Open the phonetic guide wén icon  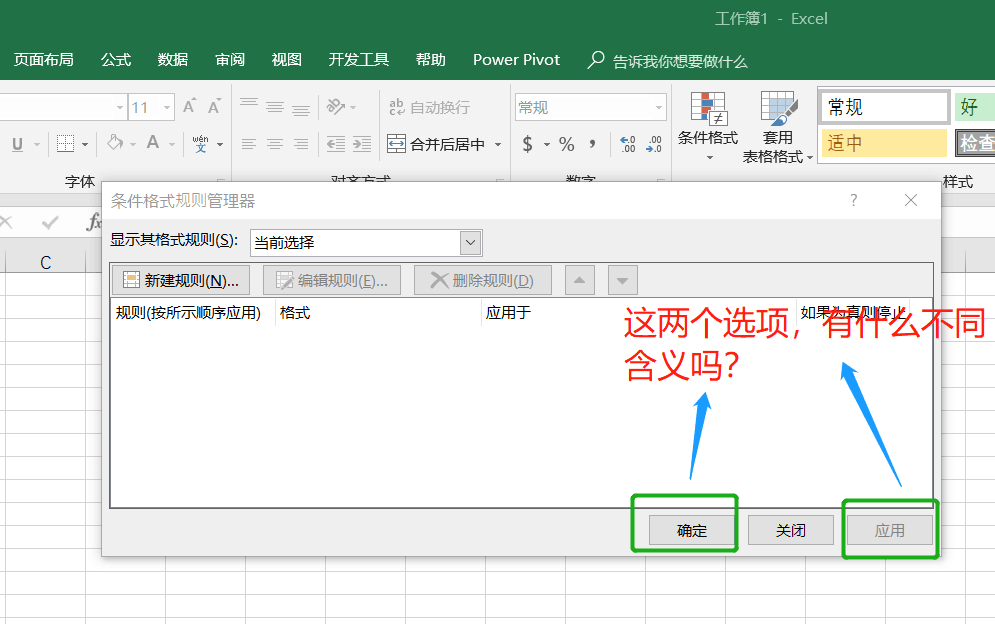[201, 143]
